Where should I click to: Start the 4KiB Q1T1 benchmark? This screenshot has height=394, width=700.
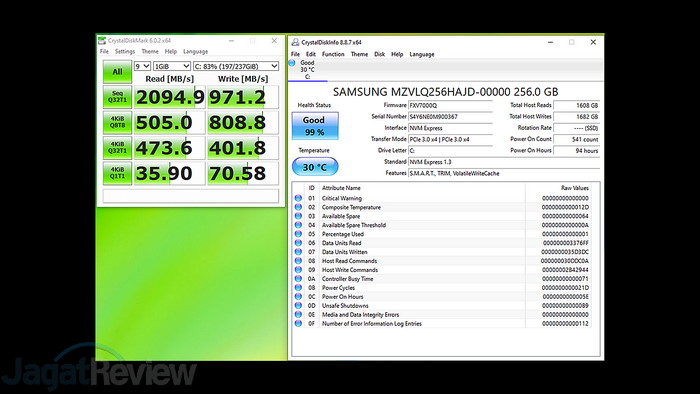point(117,173)
